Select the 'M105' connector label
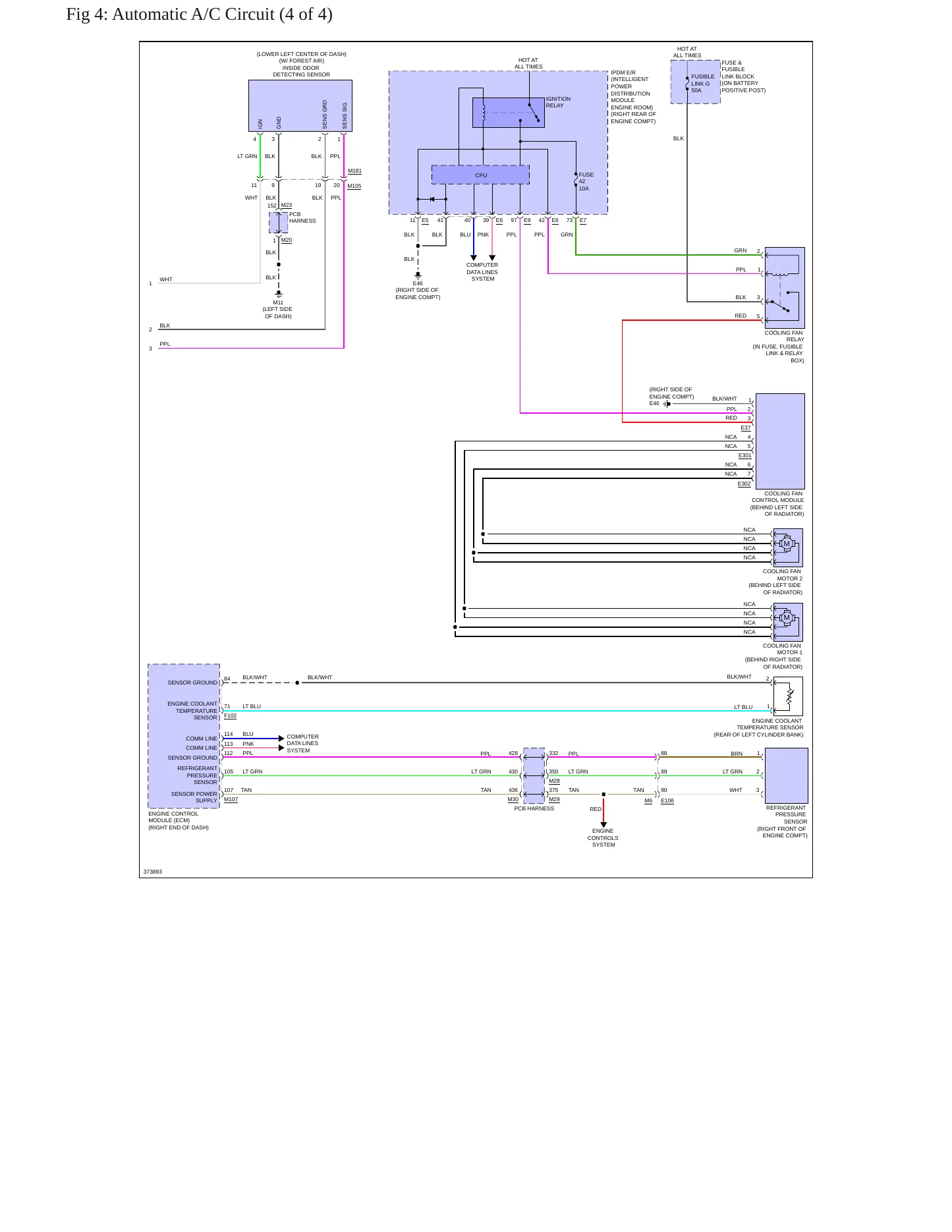The image size is (952, 1232). tap(354, 186)
